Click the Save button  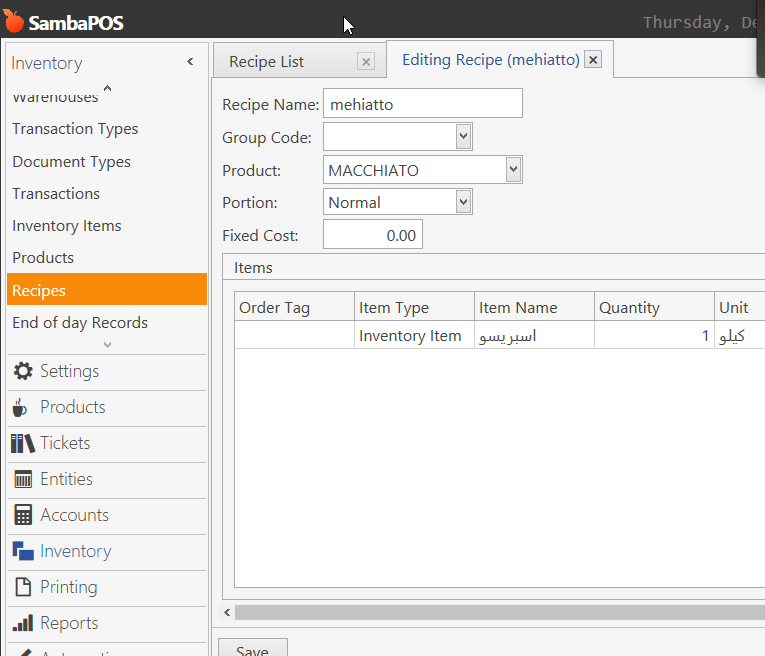pos(252,647)
